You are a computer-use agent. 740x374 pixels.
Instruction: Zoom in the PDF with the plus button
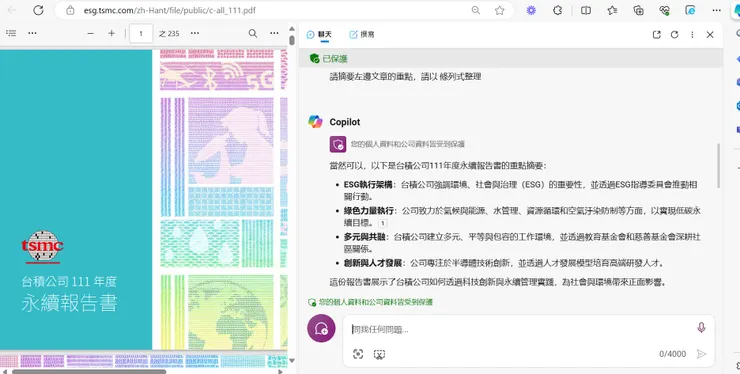111,33
